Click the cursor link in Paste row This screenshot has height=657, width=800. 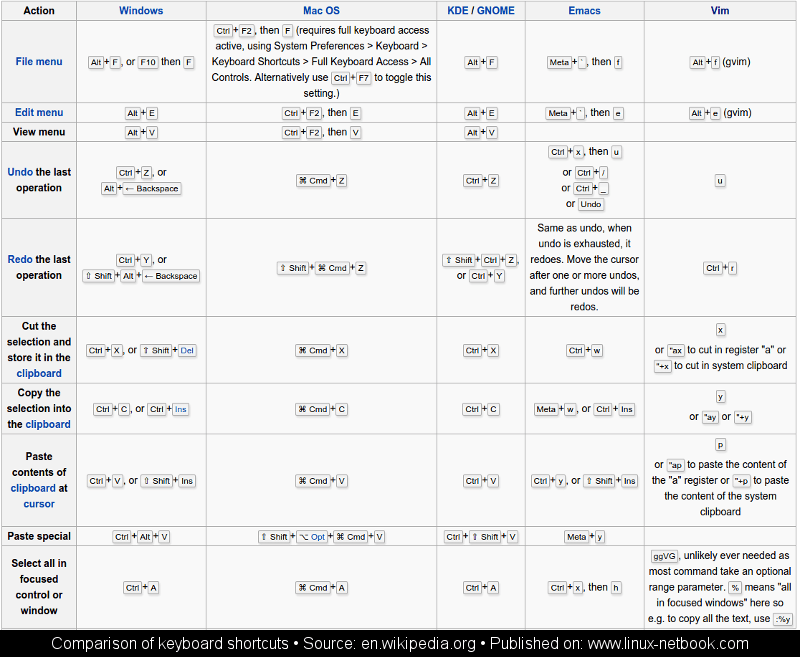39,504
